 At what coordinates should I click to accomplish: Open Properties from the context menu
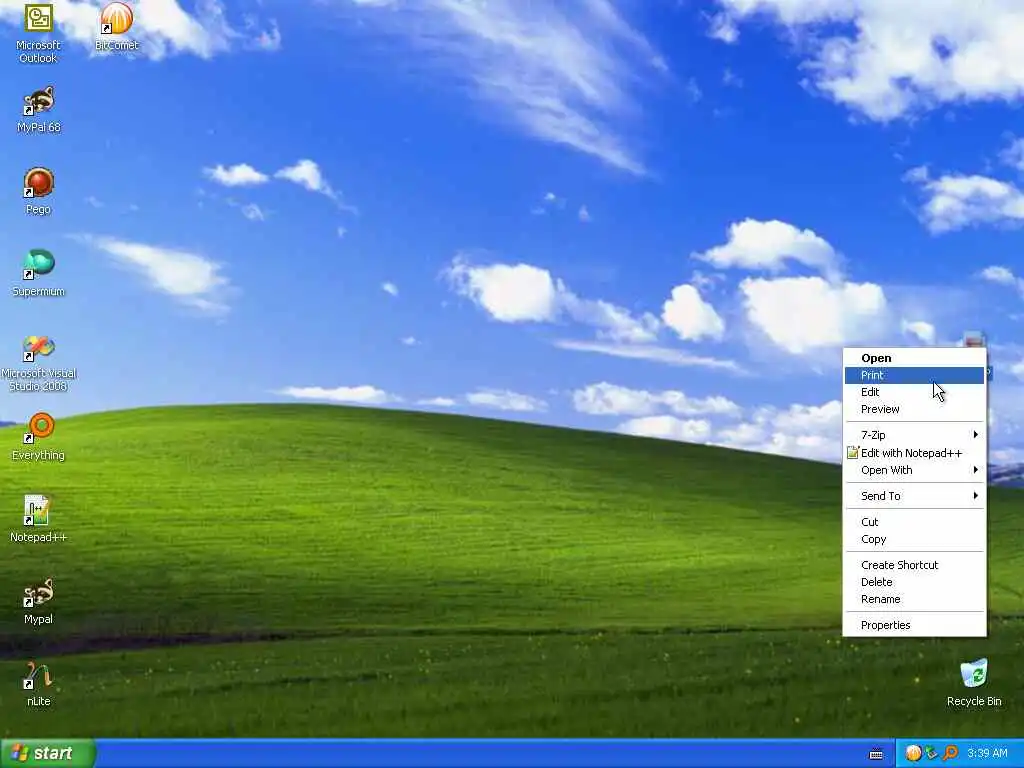(914, 625)
